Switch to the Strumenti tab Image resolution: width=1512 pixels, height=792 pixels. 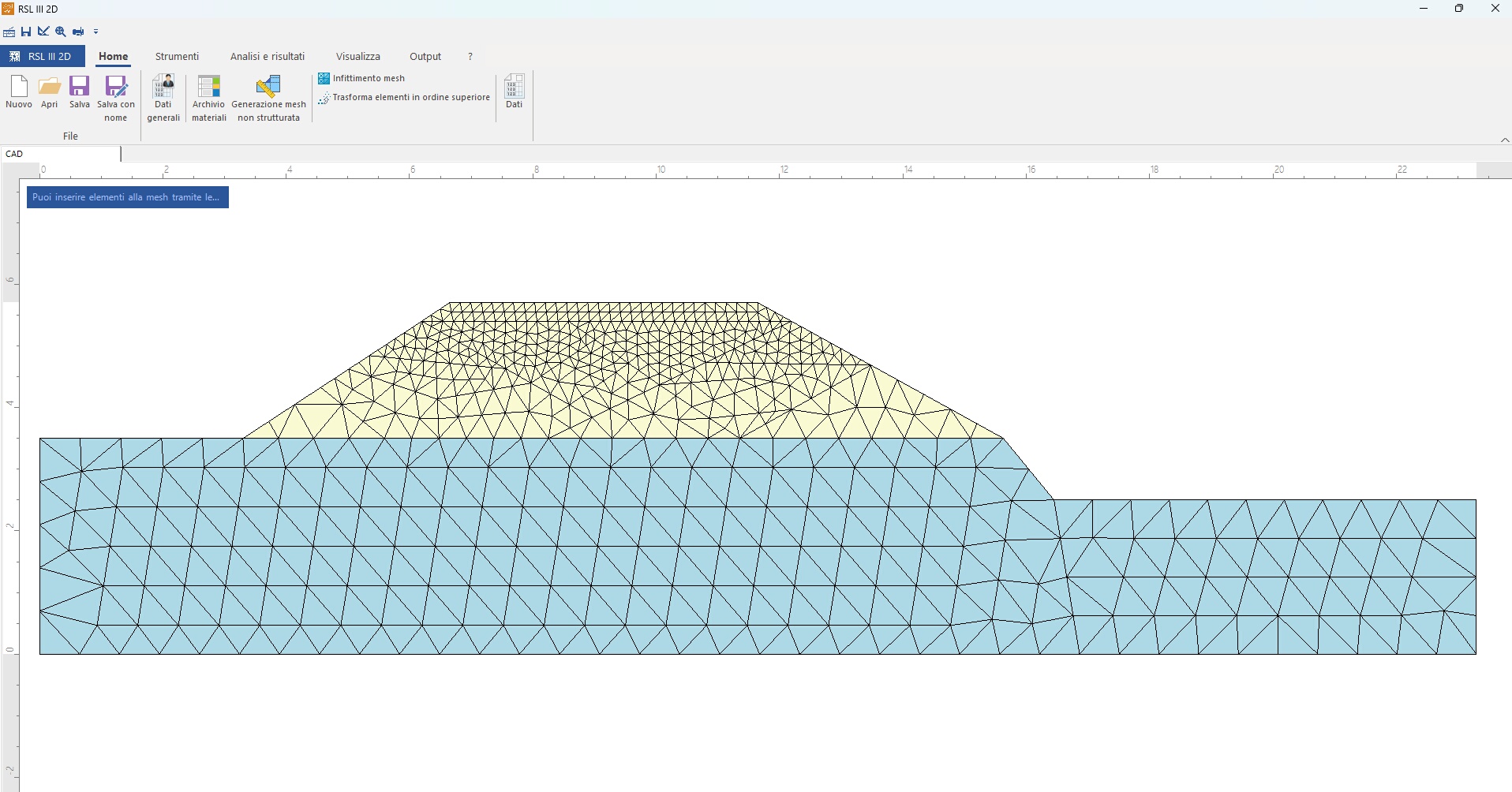point(177,56)
